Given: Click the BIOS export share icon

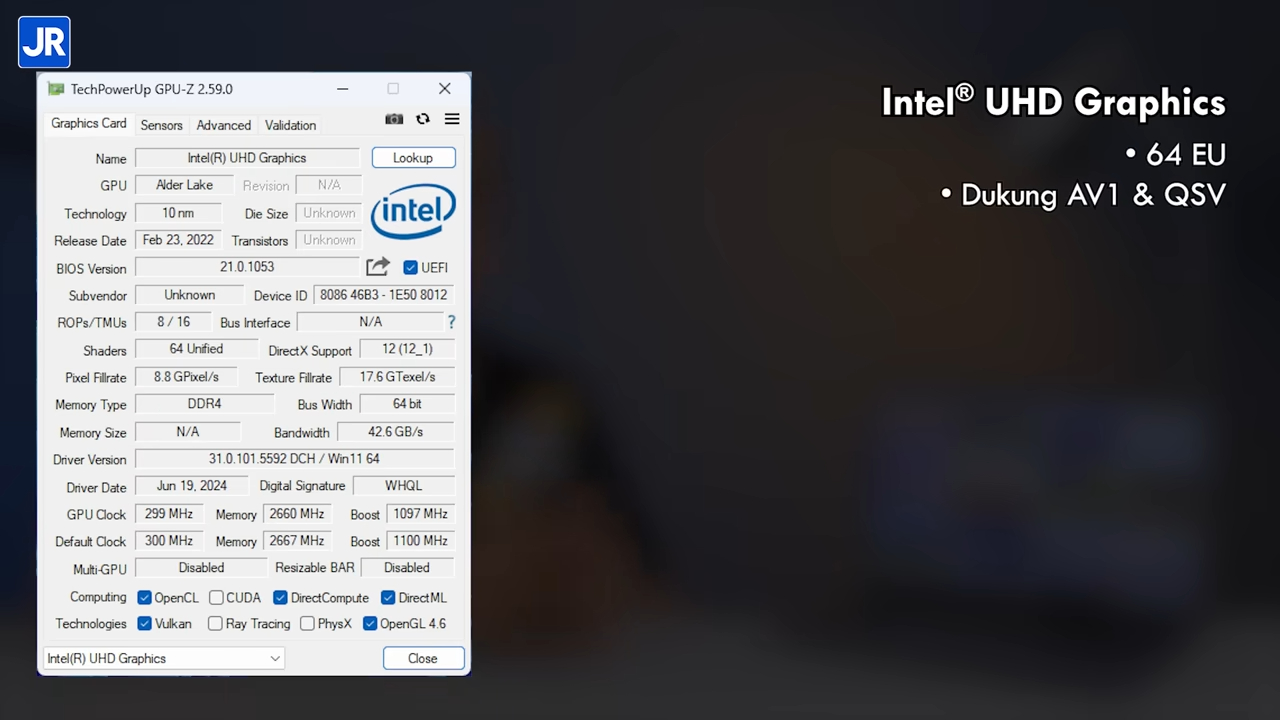Looking at the screenshot, I should pyautogui.click(x=377, y=267).
